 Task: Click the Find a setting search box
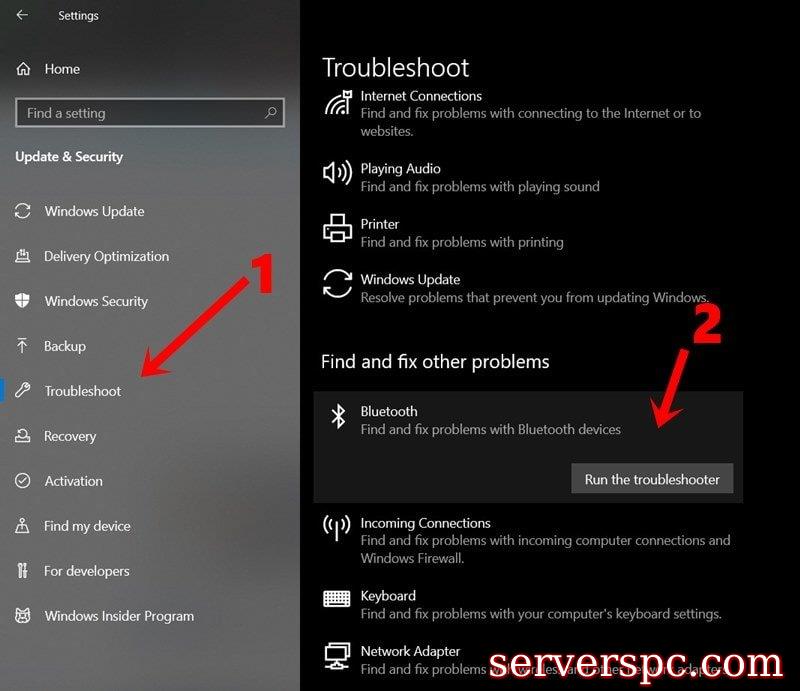coord(149,112)
